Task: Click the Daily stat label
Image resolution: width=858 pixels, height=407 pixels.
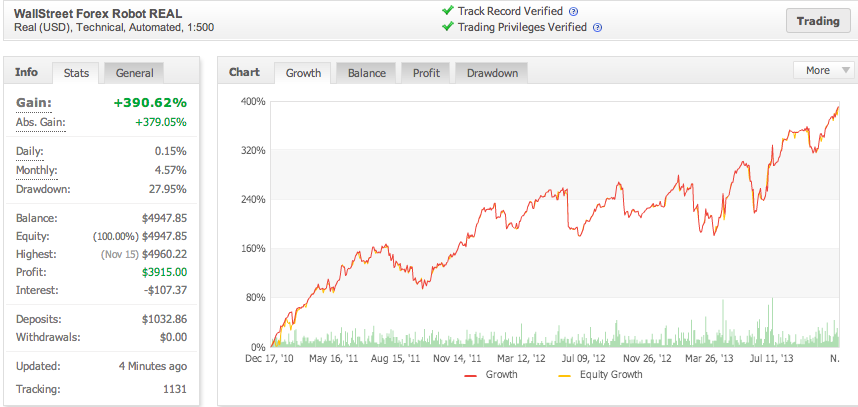Action: pos(30,152)
